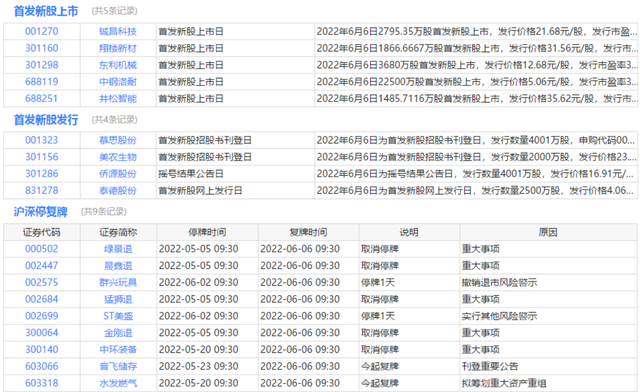This screenshot has height=392, width=640.
Task: Open stock code 001270 link
Action: (42, 31)
